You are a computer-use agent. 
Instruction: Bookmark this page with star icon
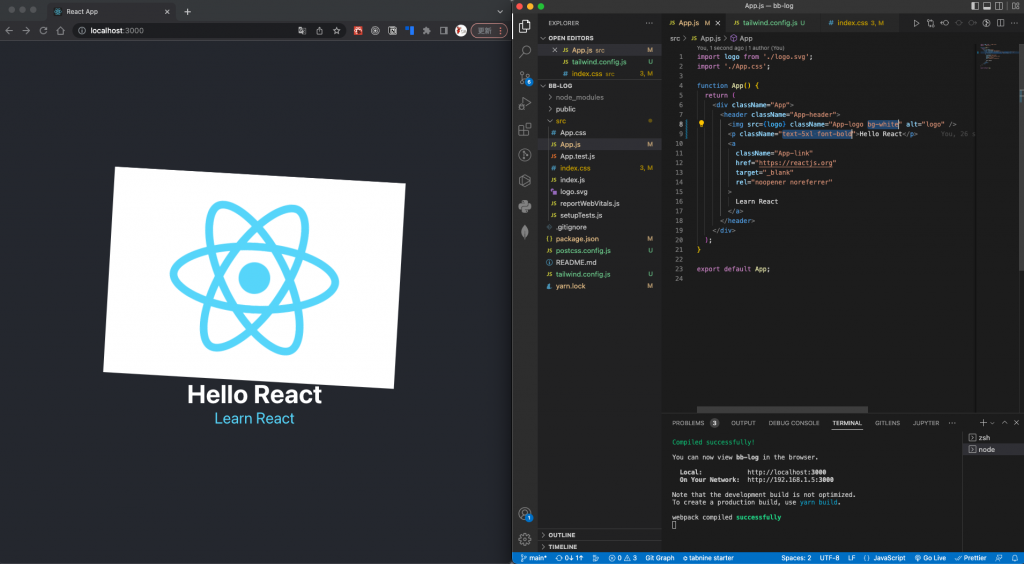click(337, 31)
